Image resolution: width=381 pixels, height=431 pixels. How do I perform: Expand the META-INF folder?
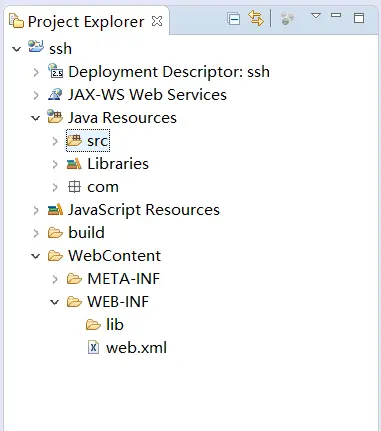coord(55,279)
